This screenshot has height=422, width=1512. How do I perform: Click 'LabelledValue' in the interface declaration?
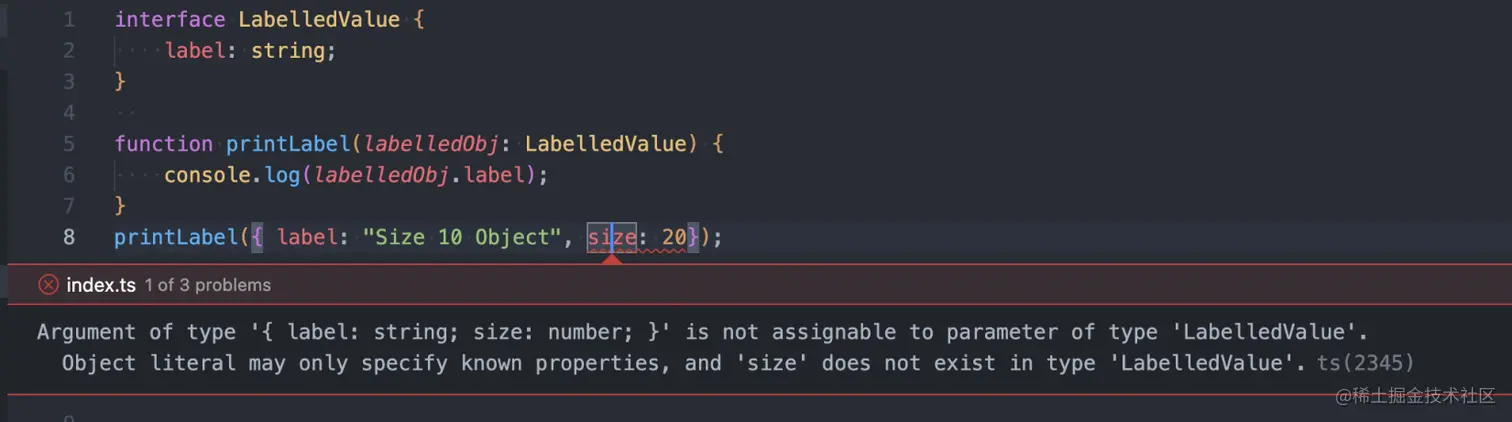point(318,19)
